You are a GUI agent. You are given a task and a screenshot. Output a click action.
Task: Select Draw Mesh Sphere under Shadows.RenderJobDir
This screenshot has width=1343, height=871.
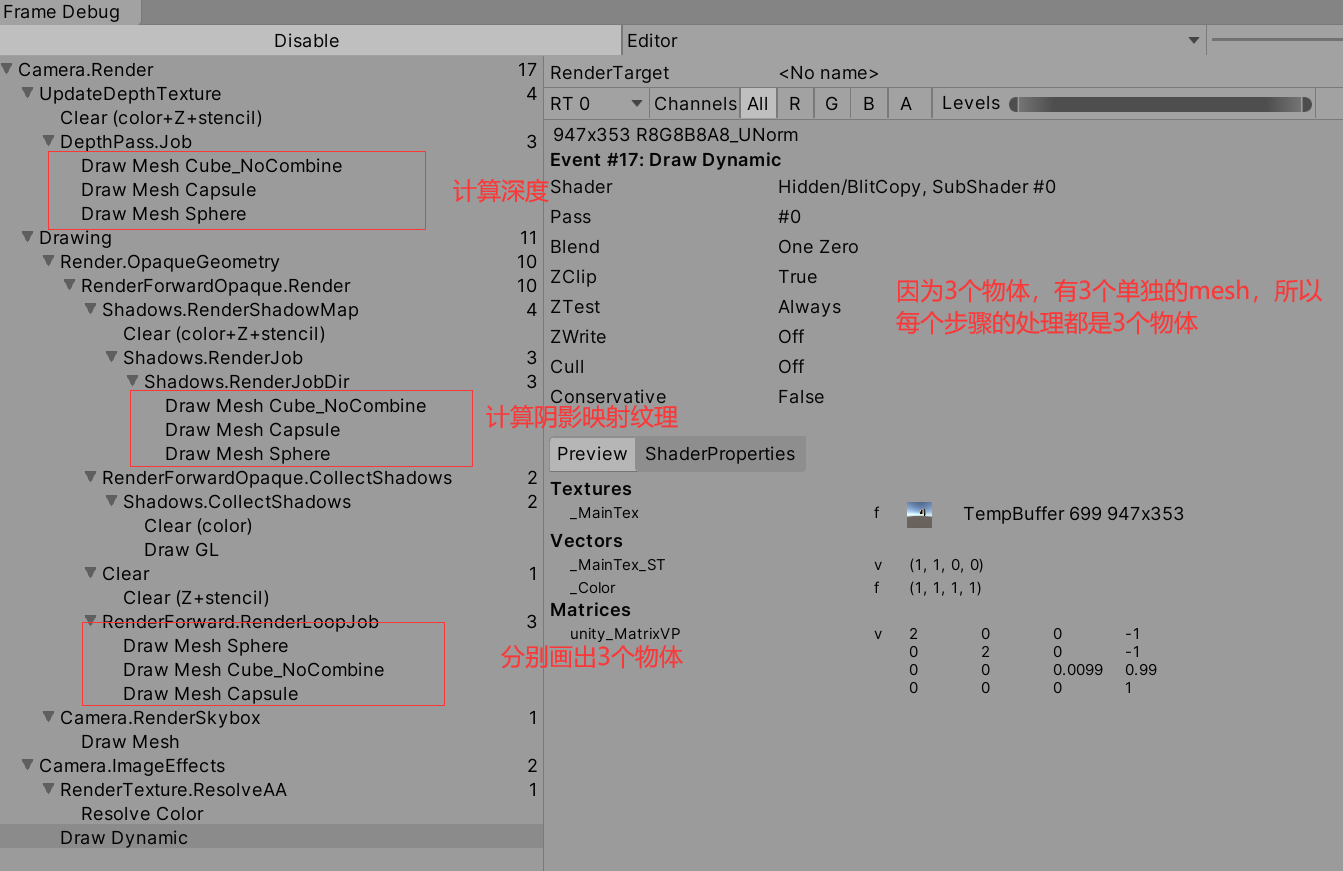point(247,454)
